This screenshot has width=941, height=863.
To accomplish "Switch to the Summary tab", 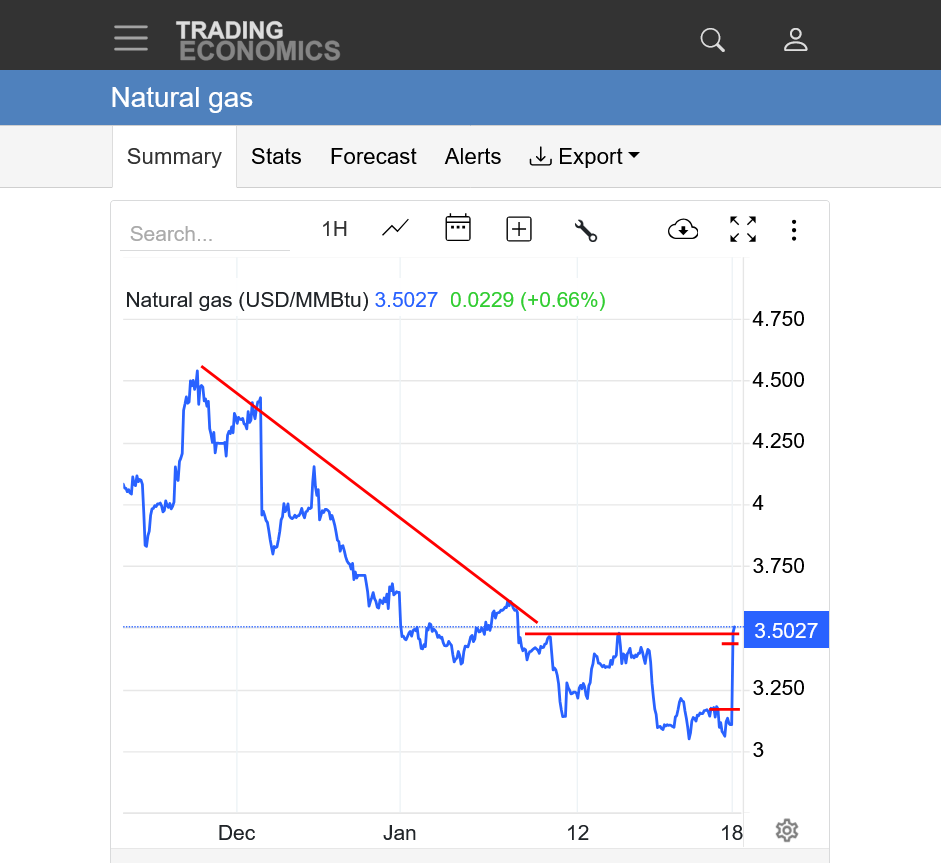I will pyautogui.click(x=174, y=157).
